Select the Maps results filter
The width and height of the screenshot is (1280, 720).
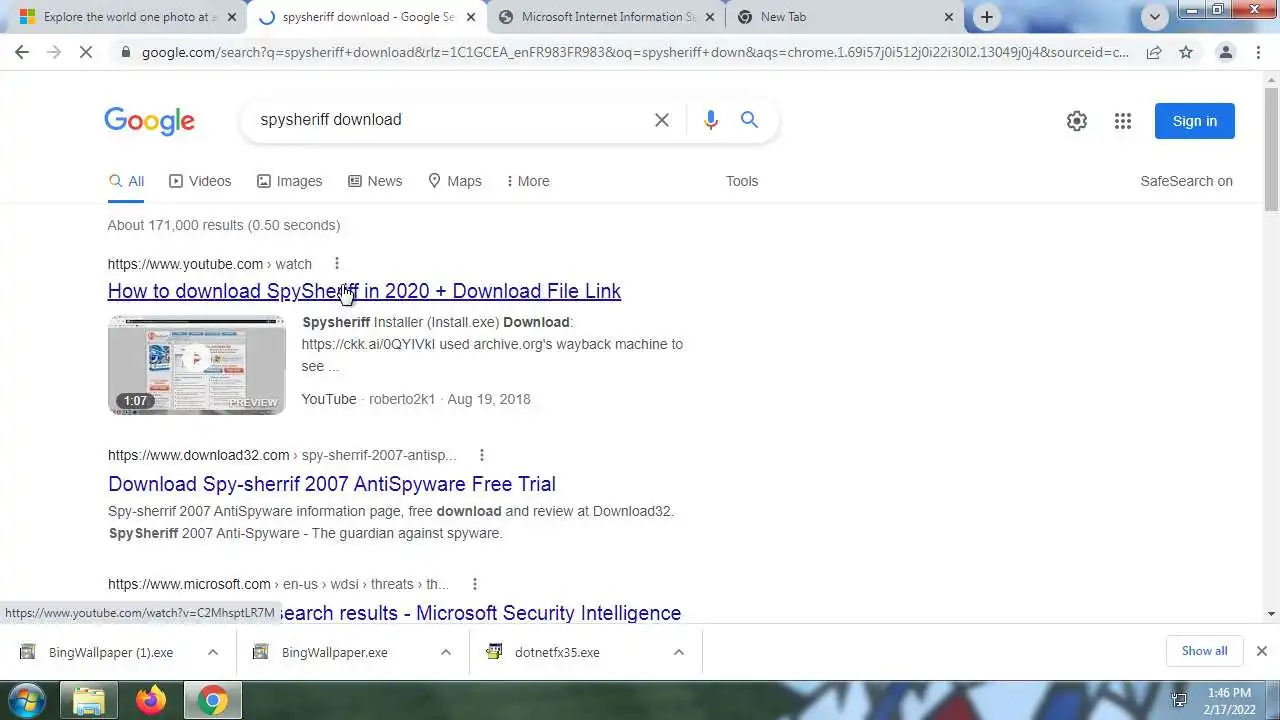(455, 181)
